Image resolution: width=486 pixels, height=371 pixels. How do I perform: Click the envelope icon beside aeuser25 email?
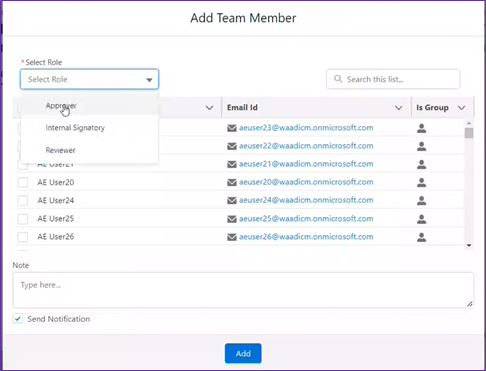coord(232,219)
